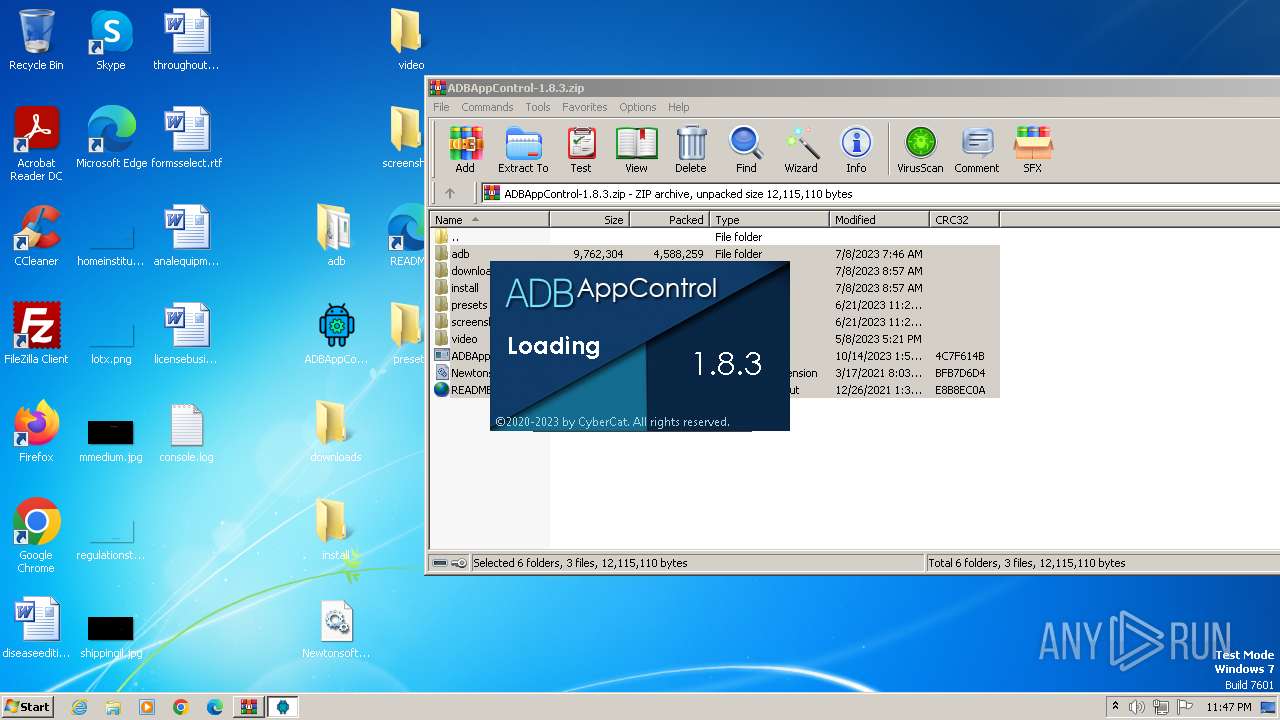The height and width of the screenshot is (720, 1280).
Task: Open the Tools menu
Action: (538, 107)
